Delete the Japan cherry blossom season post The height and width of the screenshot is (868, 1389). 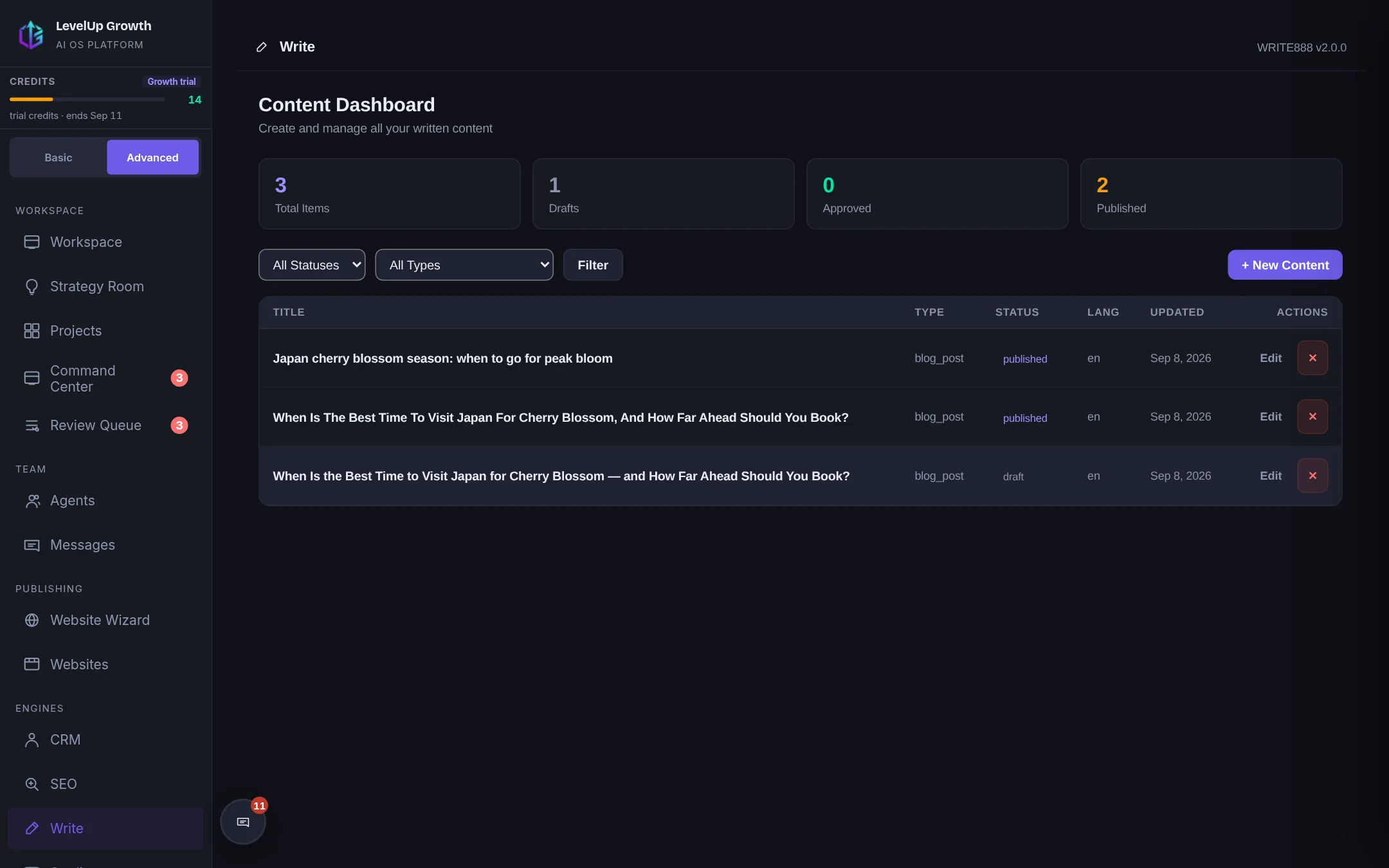[x=1312, y=357]
